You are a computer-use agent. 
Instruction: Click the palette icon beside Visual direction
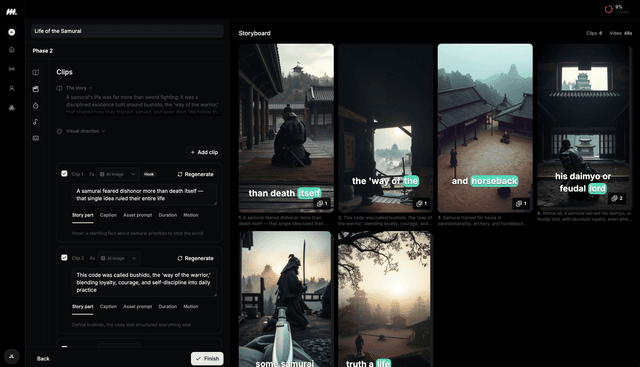coord(59,131)
